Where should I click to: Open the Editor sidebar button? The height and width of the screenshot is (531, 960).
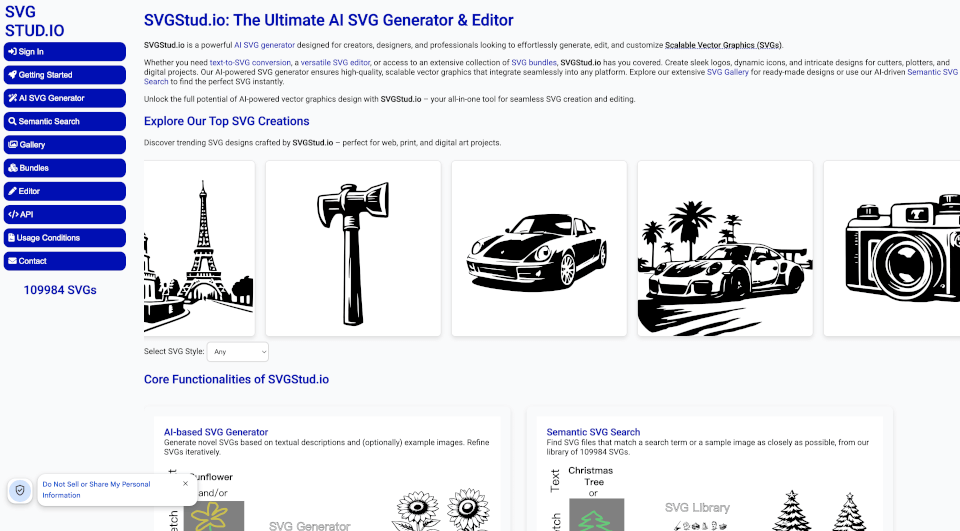pyautogui.click(x=65, y=191)
